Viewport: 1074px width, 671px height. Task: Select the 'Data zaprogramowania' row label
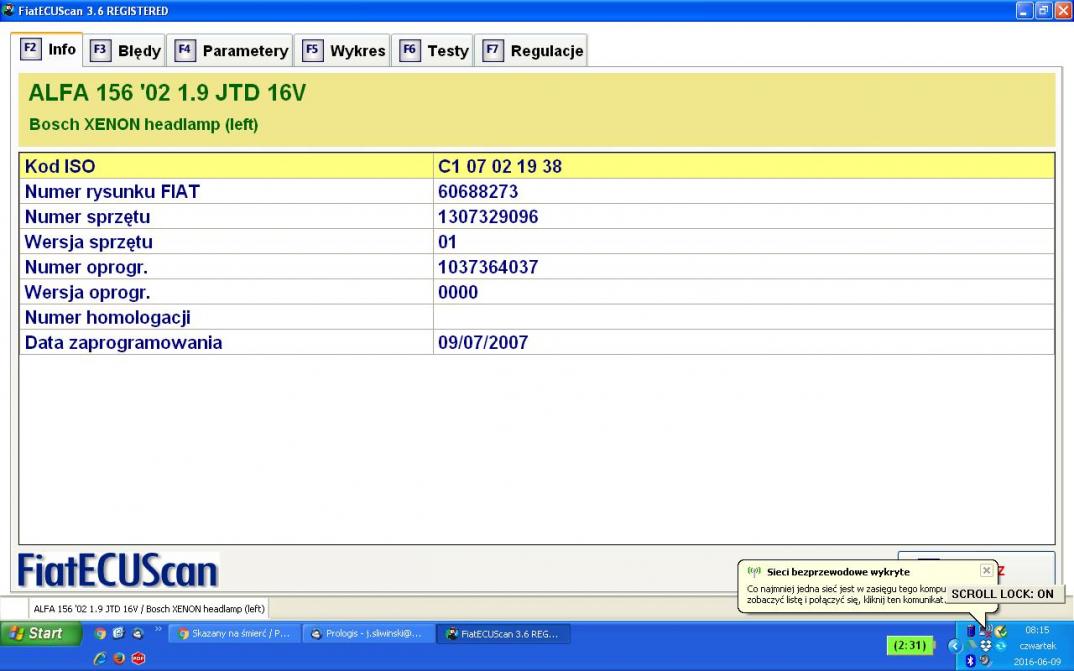pyautogui.click(x=123, y=343)
